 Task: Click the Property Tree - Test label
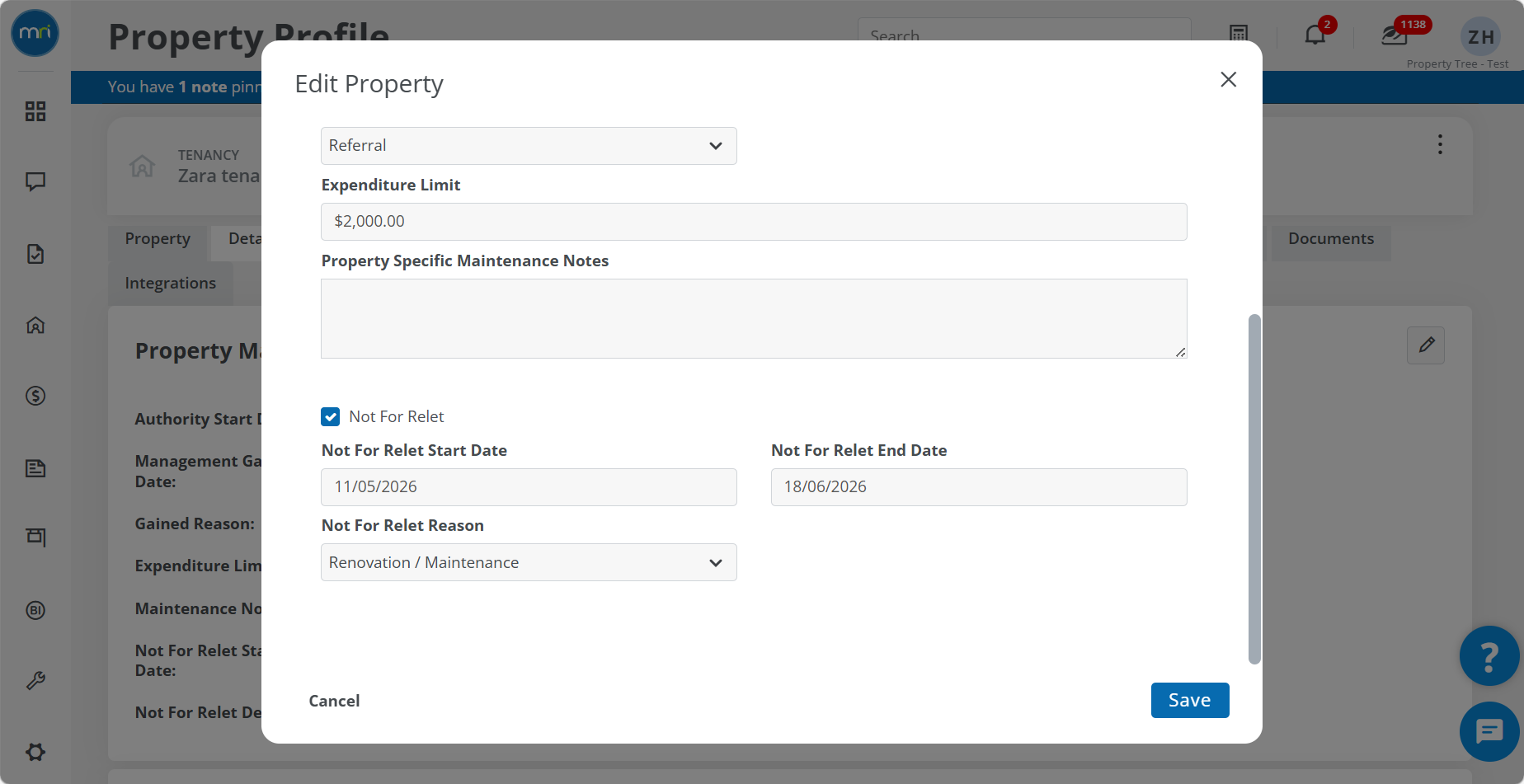pyautogui.click(x=1457, y=64)
